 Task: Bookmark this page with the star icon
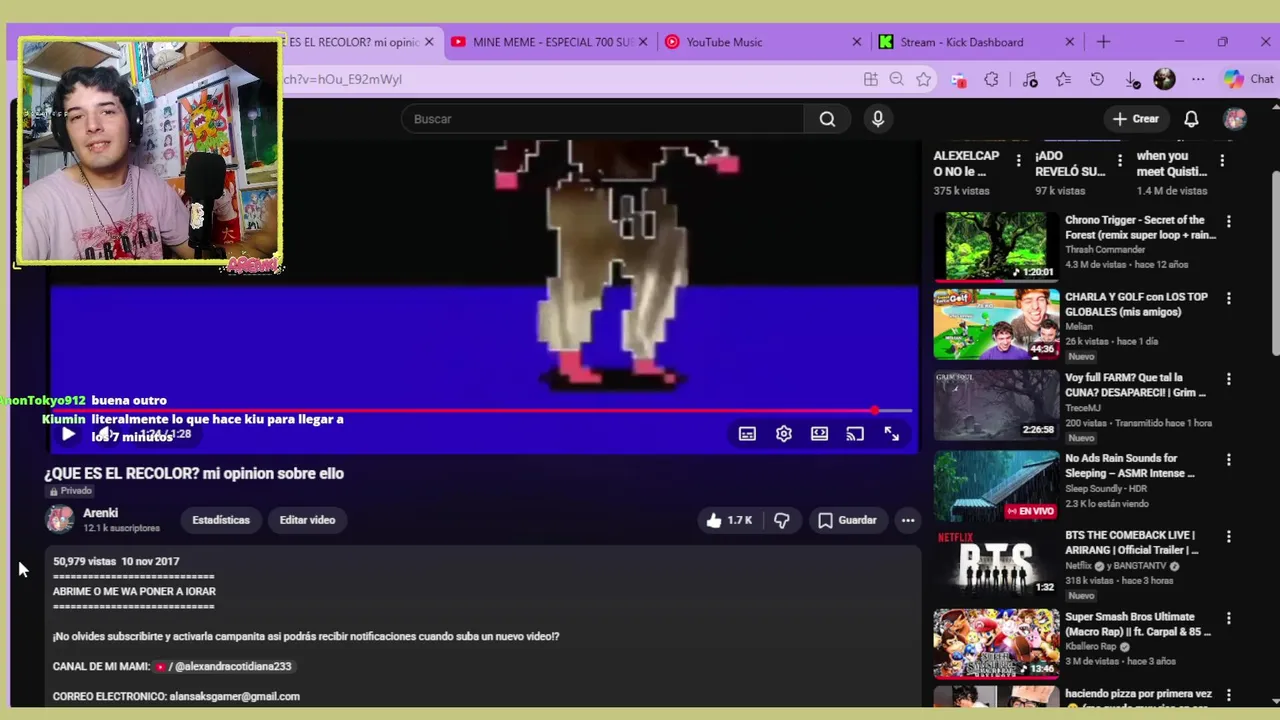[923, 79]
